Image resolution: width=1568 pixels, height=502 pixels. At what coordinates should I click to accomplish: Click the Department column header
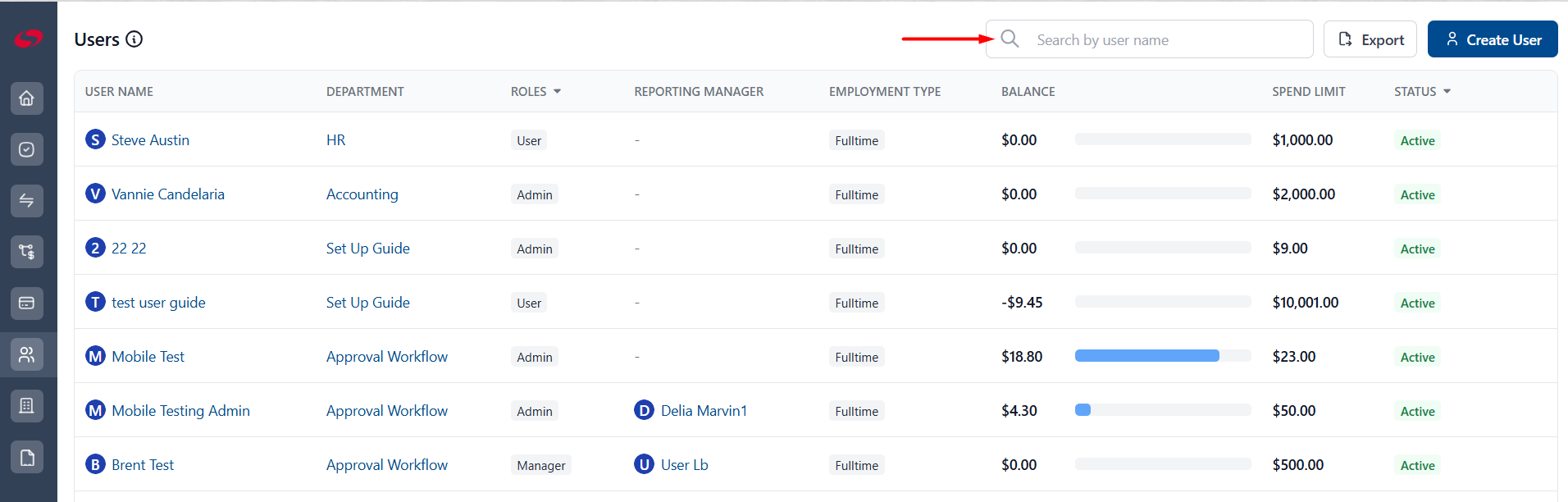click(365, 92)
